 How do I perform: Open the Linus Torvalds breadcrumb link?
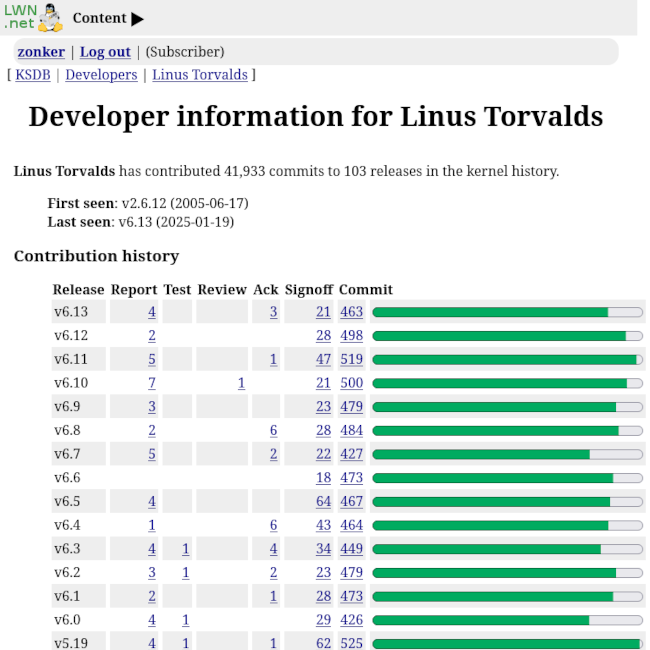coord(199,75)
